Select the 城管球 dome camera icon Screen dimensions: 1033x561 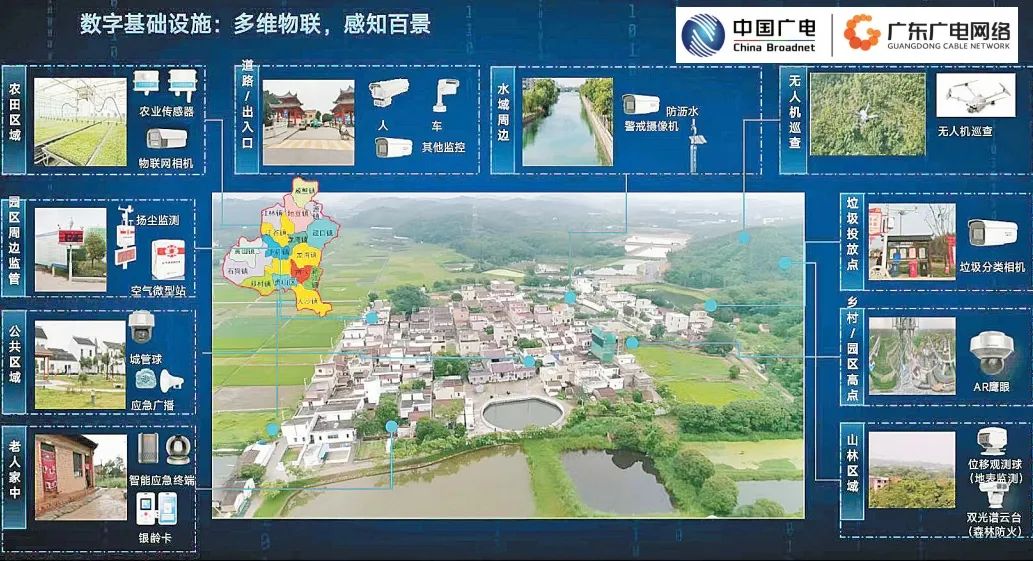(x=142, y=327)
